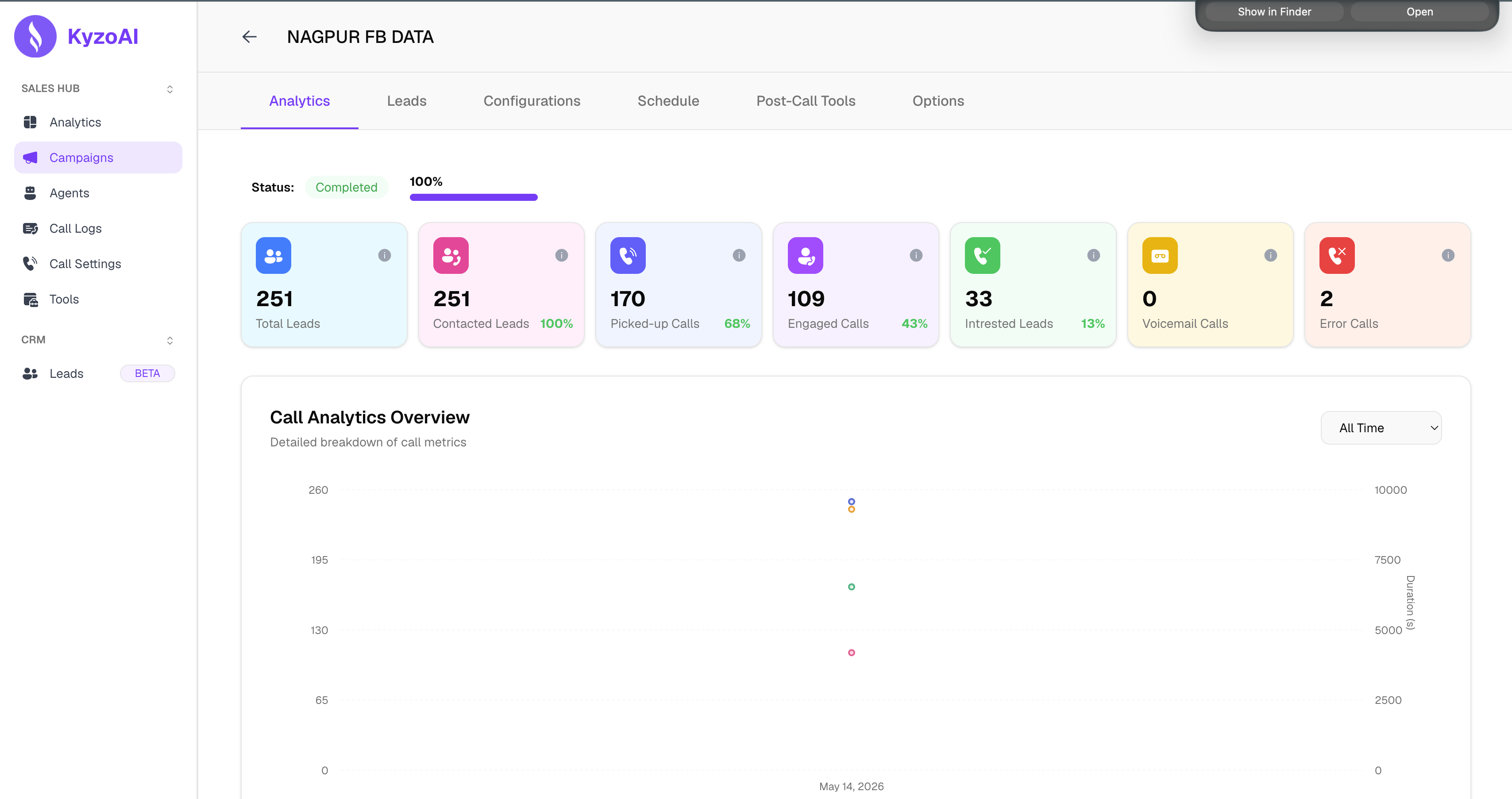Collapse the CRM section
The image size is (1512, 799).
coord(170,340)
